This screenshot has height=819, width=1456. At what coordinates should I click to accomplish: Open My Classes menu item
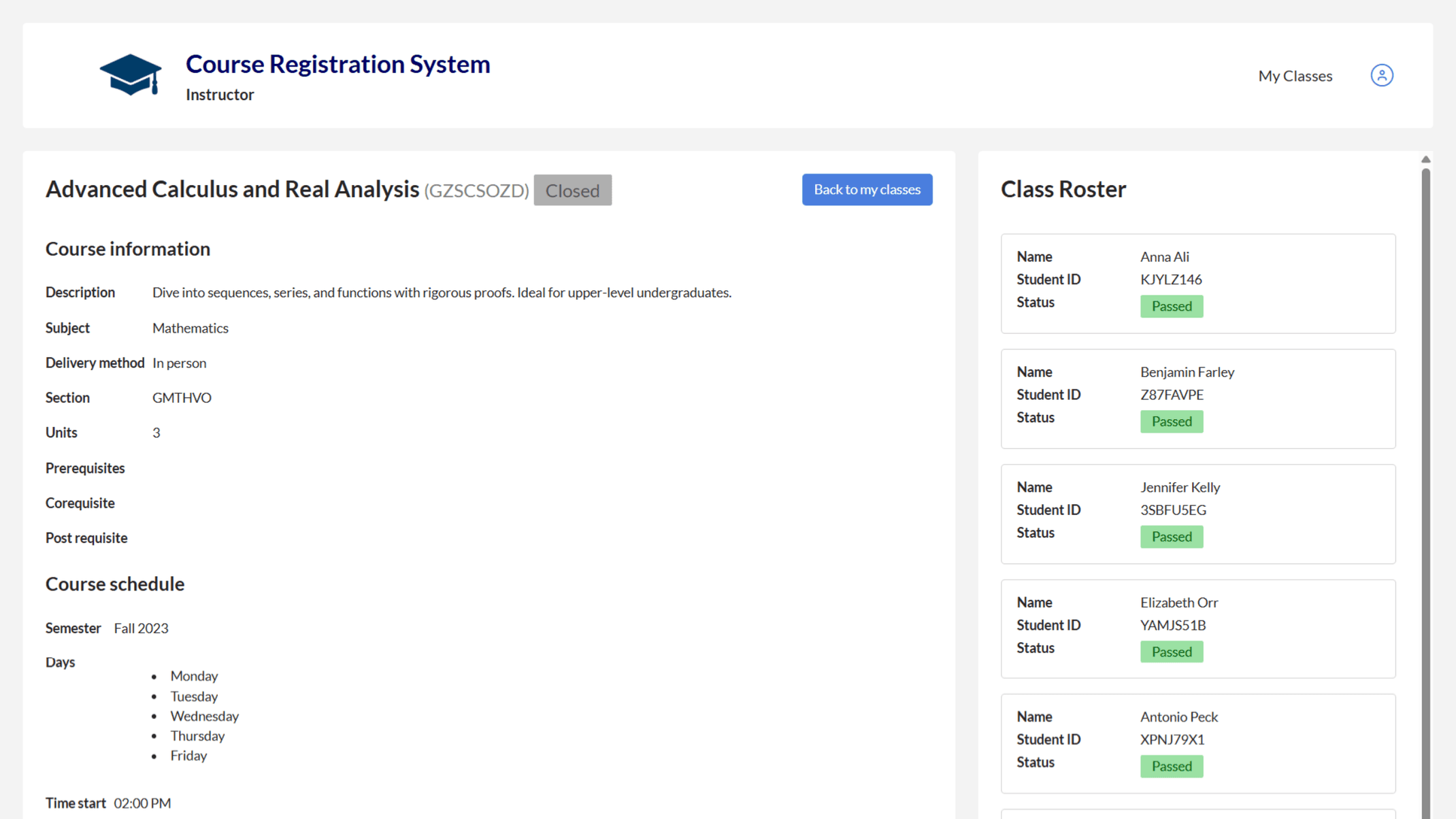click(1295, 76)
